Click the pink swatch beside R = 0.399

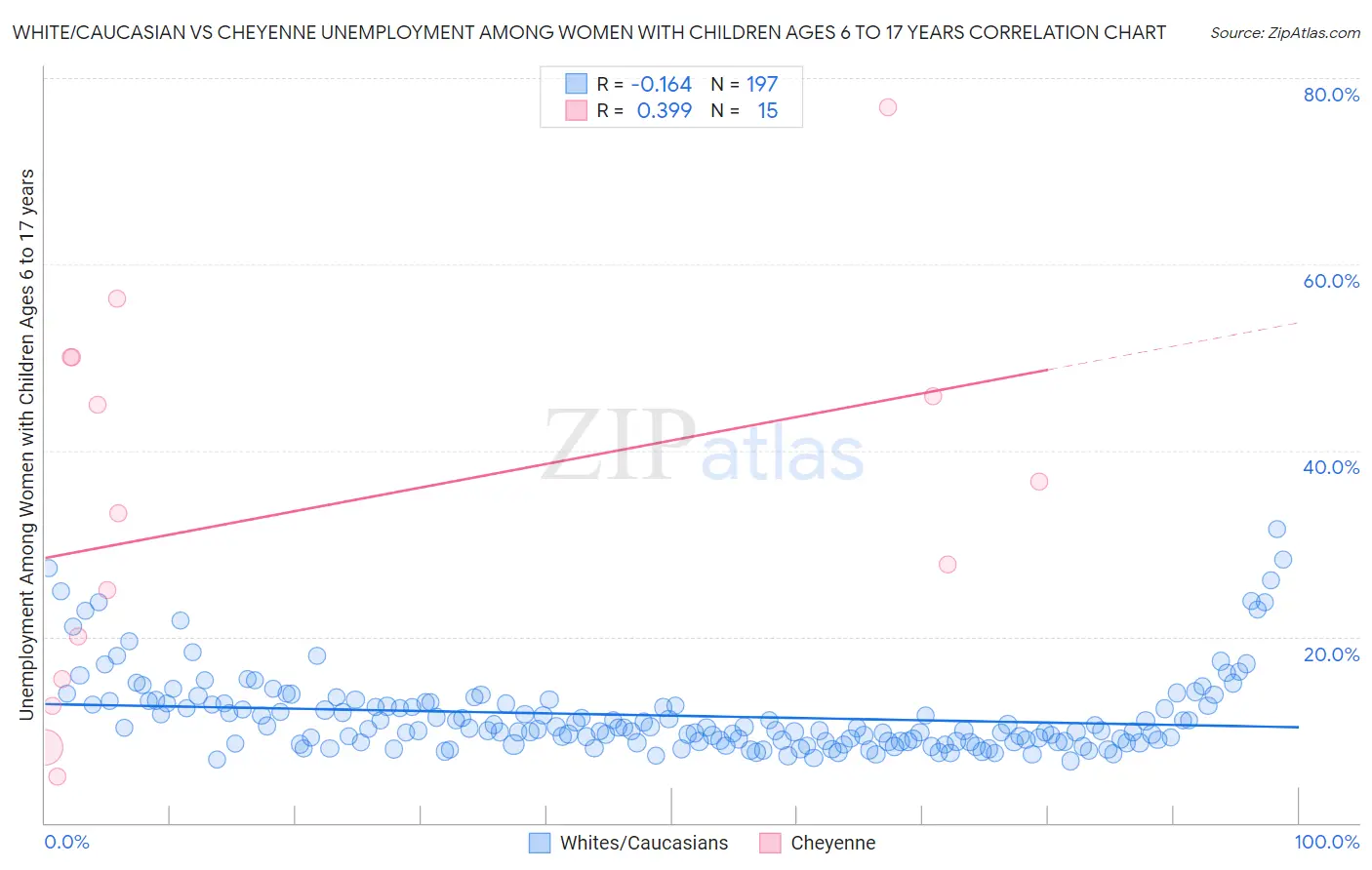click(577, 110)
